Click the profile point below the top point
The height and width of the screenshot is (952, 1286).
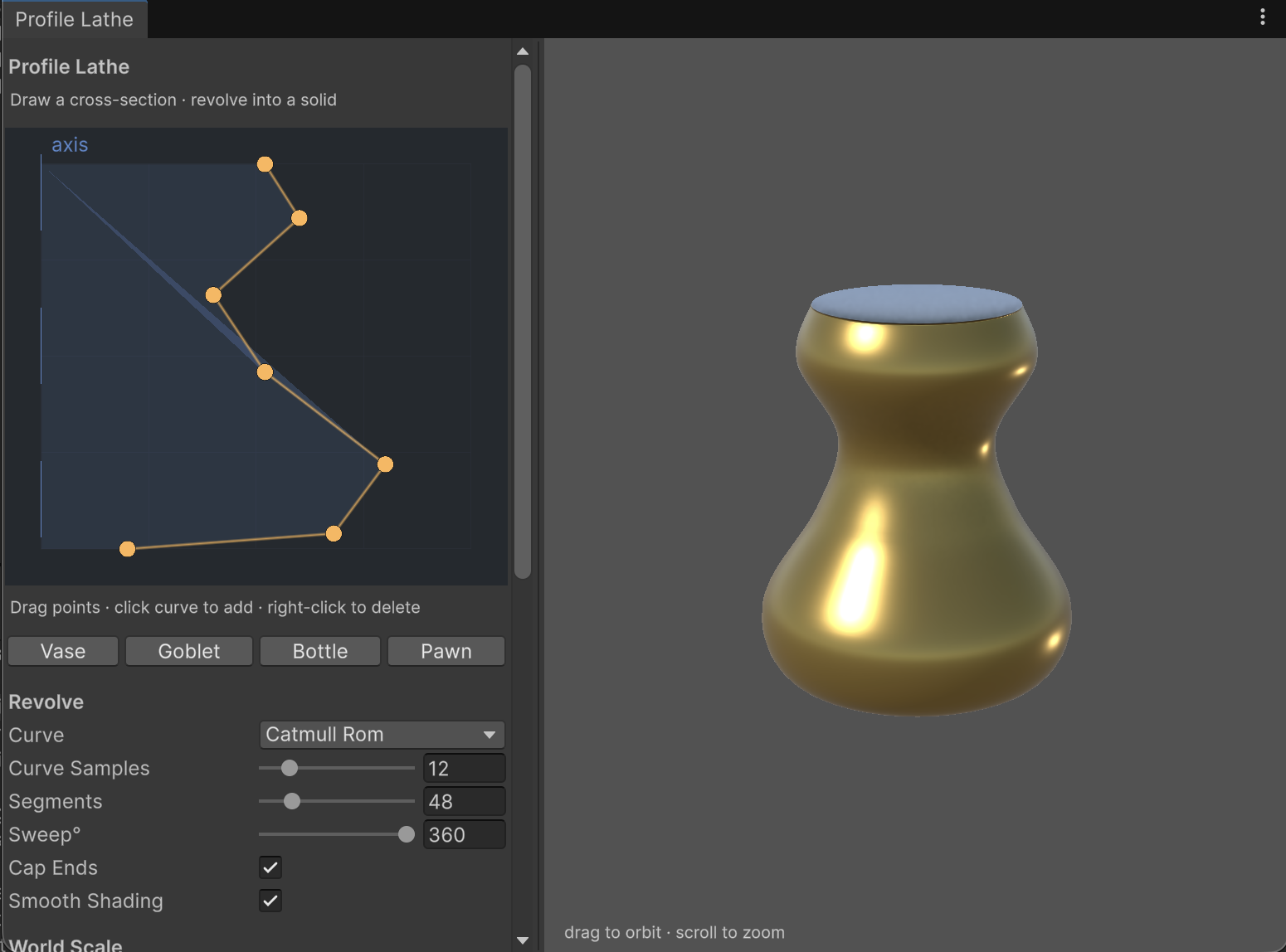[x=300, y=218]
